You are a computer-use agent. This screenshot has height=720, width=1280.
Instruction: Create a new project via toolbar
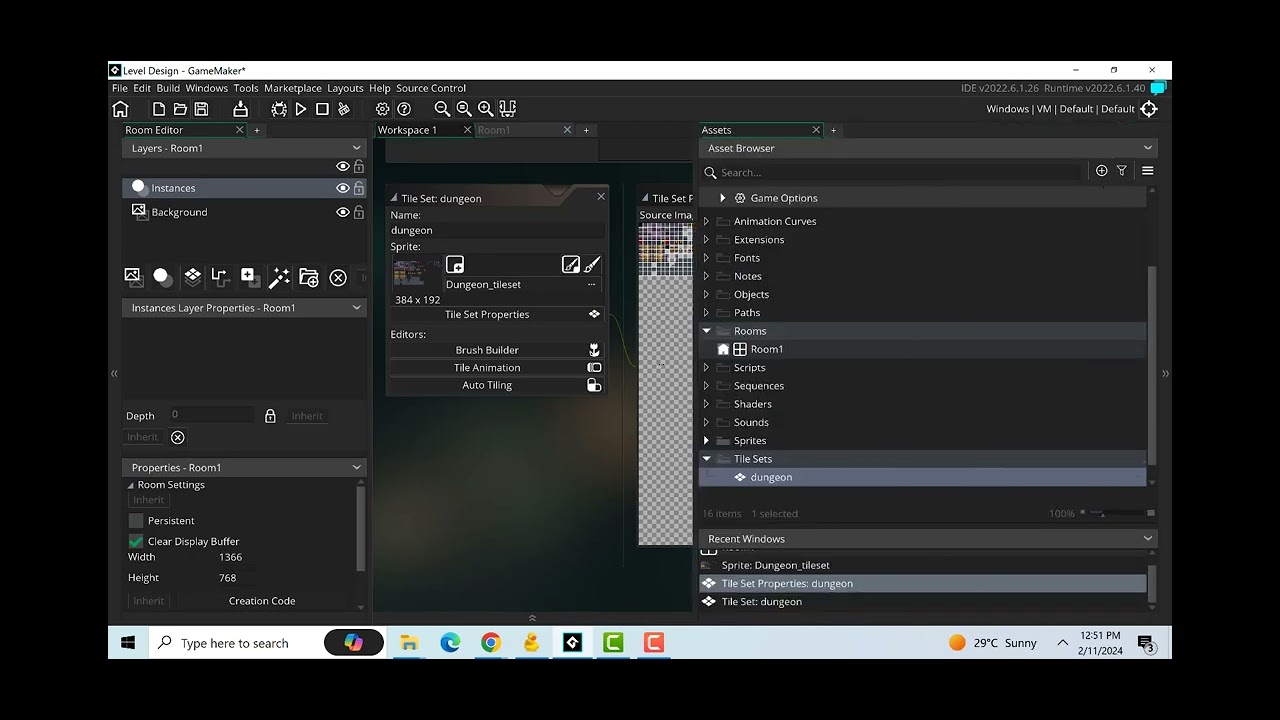point(159,109)
